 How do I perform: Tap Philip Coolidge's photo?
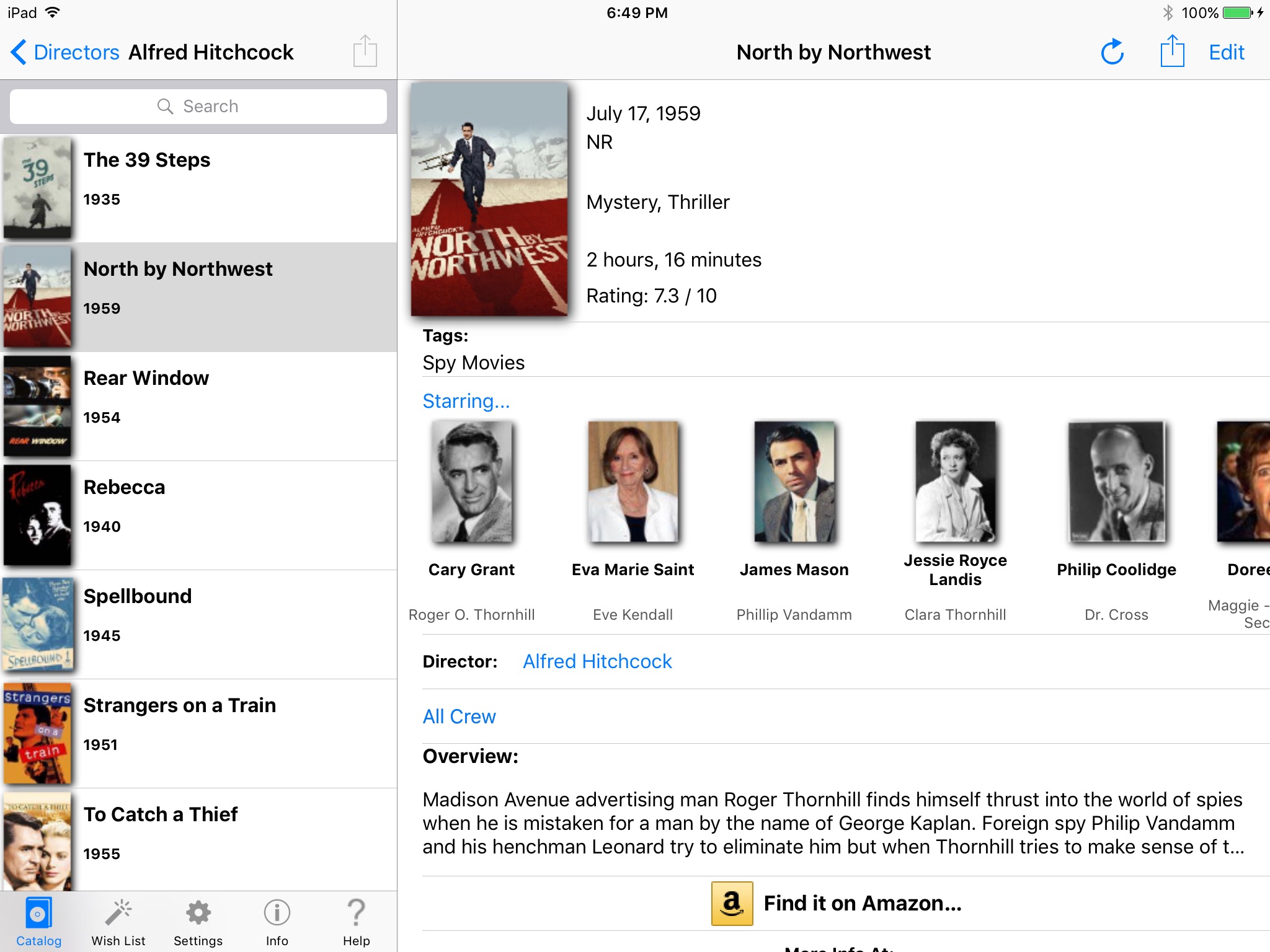click(x=1117, y=482)
